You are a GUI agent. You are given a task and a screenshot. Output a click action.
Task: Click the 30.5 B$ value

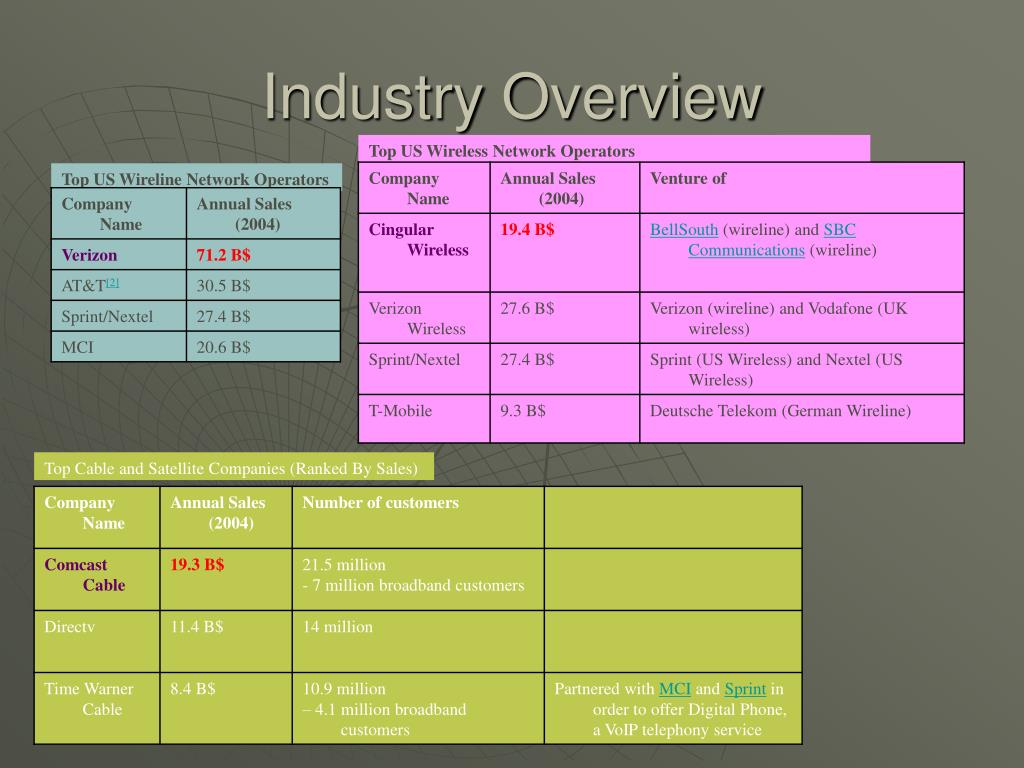tap(223, 285)
